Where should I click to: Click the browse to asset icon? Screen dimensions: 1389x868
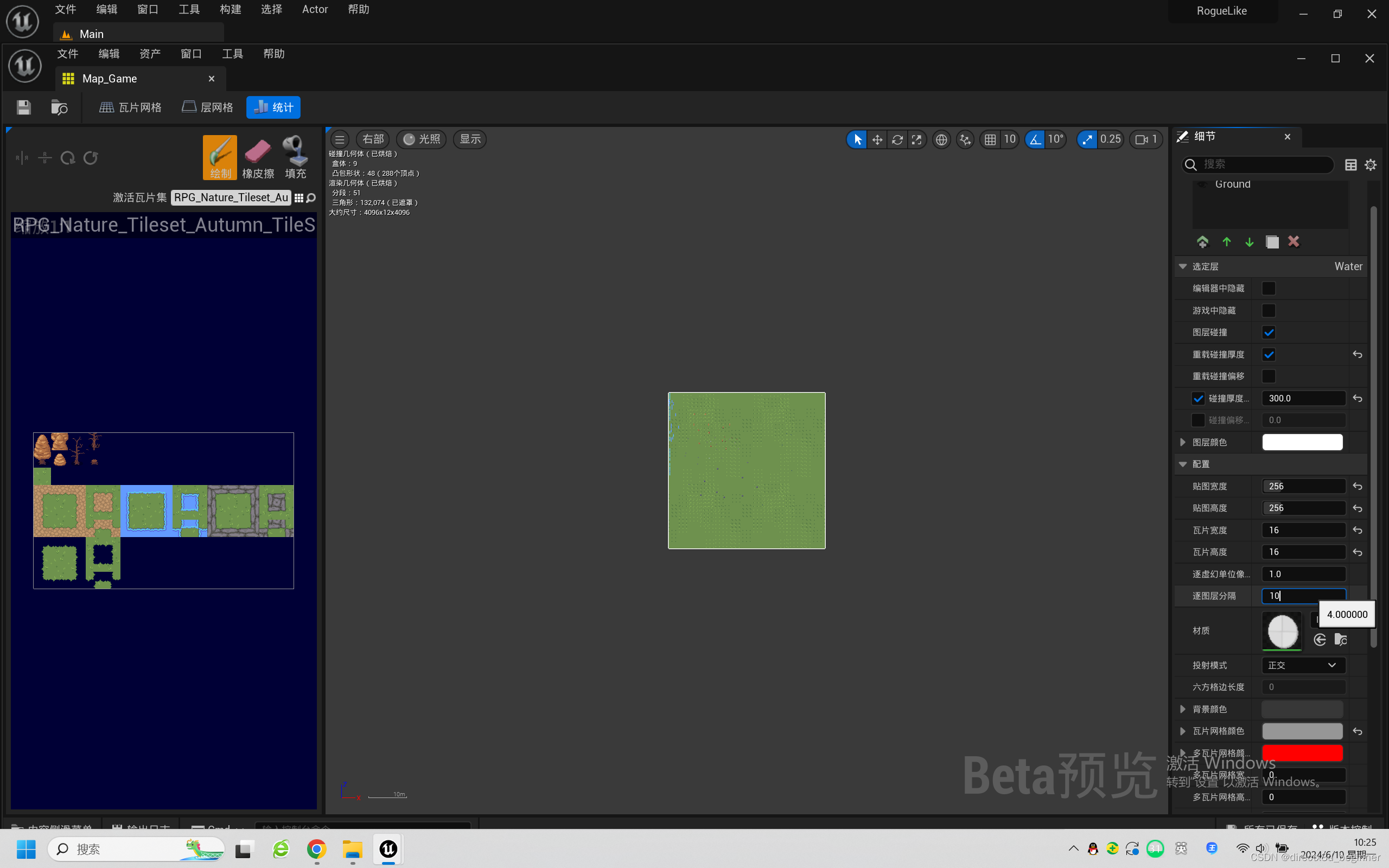[x=59, y=107]
